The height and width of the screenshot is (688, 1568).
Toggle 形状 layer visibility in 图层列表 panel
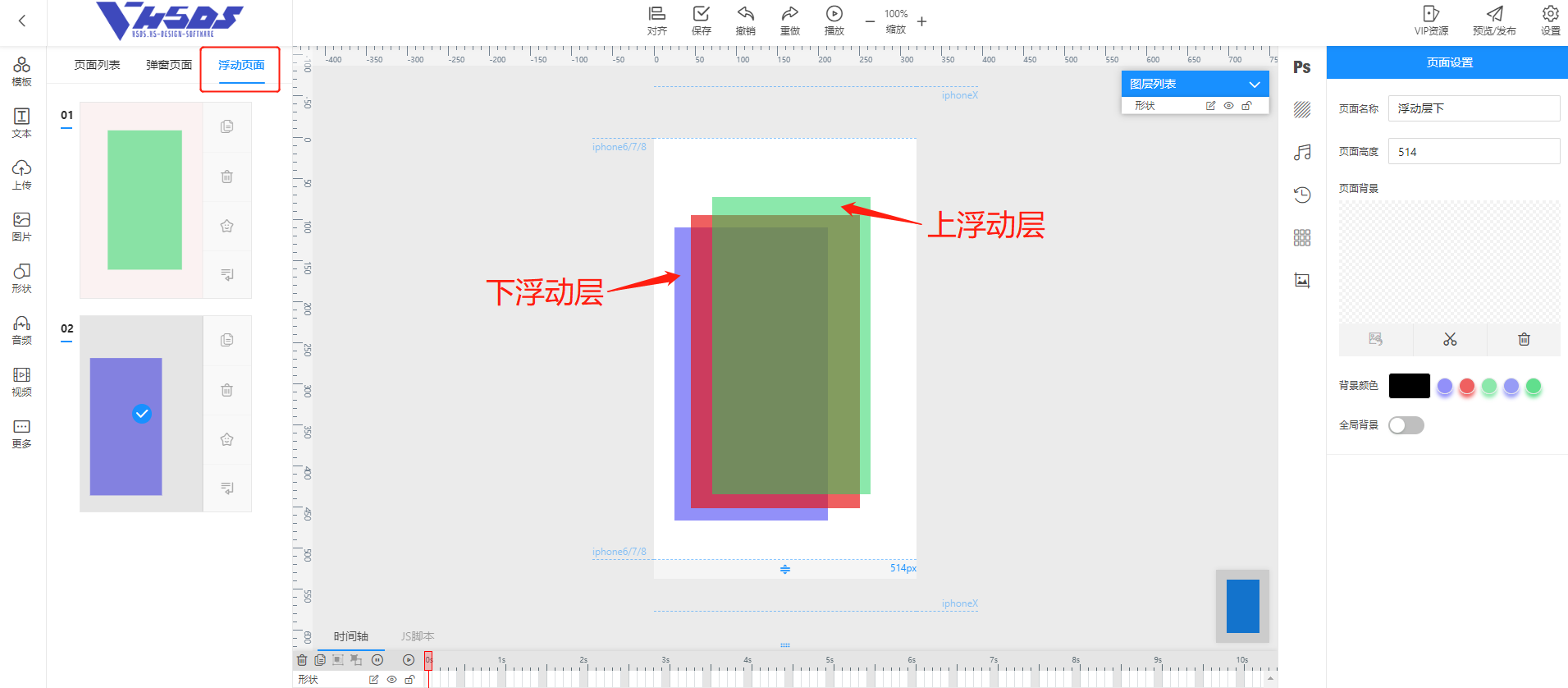tap(1228, 106)
